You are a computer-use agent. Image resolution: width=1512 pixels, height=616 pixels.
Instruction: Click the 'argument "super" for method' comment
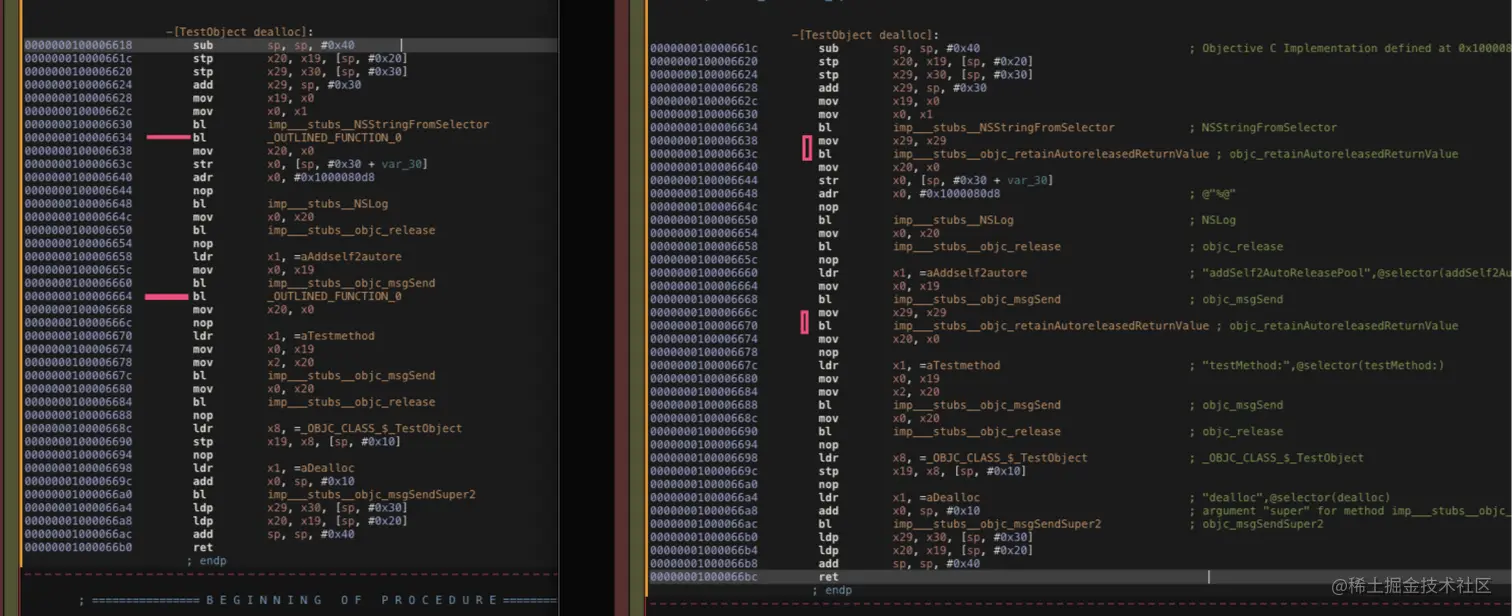1350,510
